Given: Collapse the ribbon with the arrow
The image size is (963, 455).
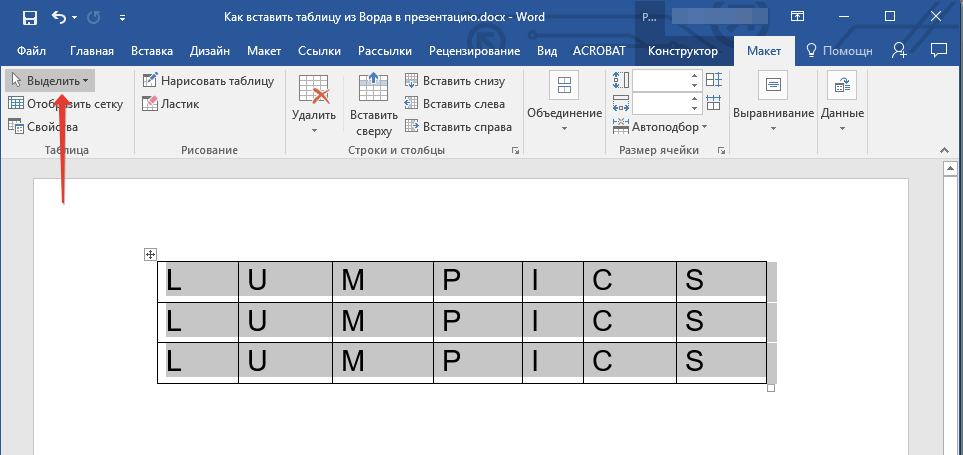Looking at the screenshot, I should [941, 150].
